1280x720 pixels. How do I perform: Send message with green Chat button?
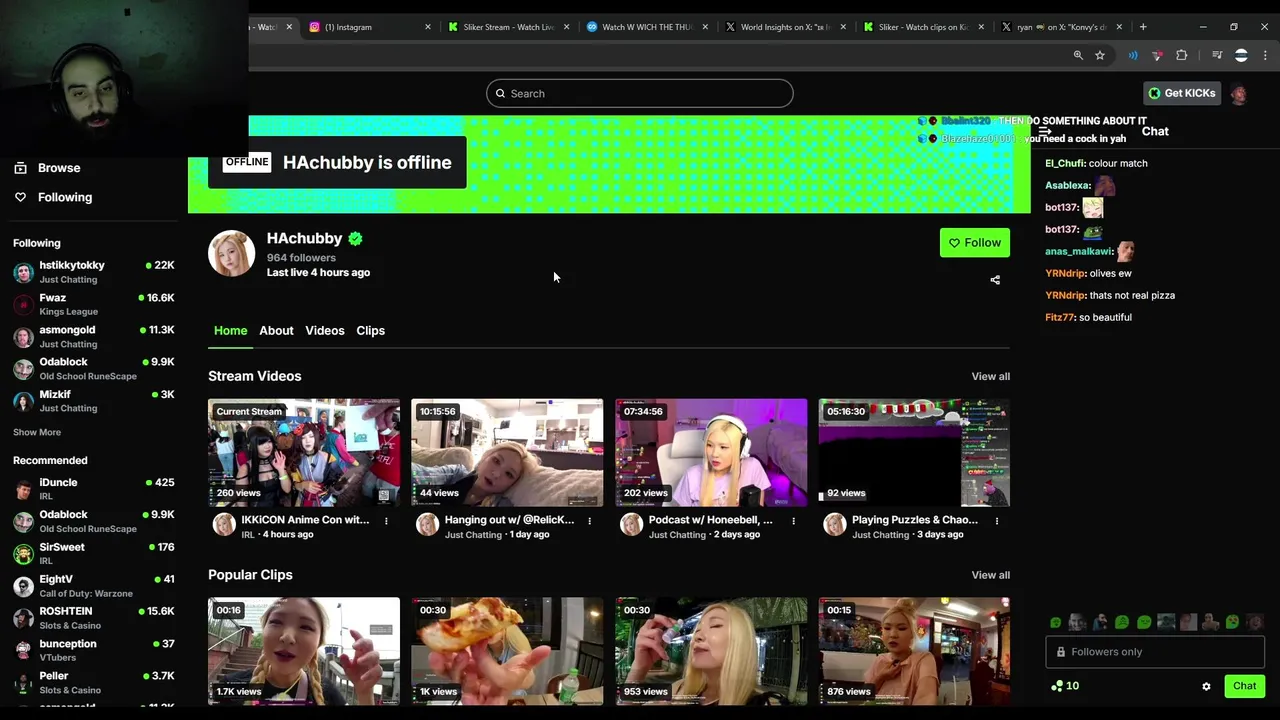(1244, 686)
